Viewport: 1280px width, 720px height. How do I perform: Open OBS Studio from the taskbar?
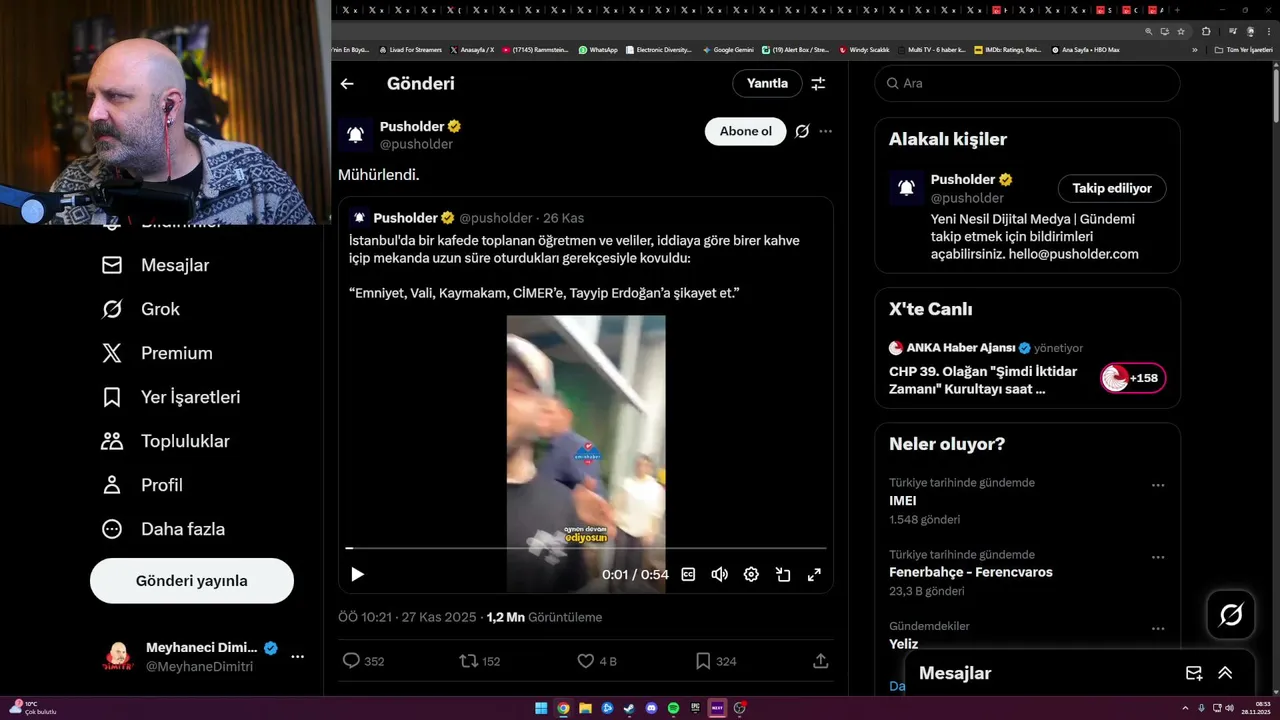coord(739,708)
